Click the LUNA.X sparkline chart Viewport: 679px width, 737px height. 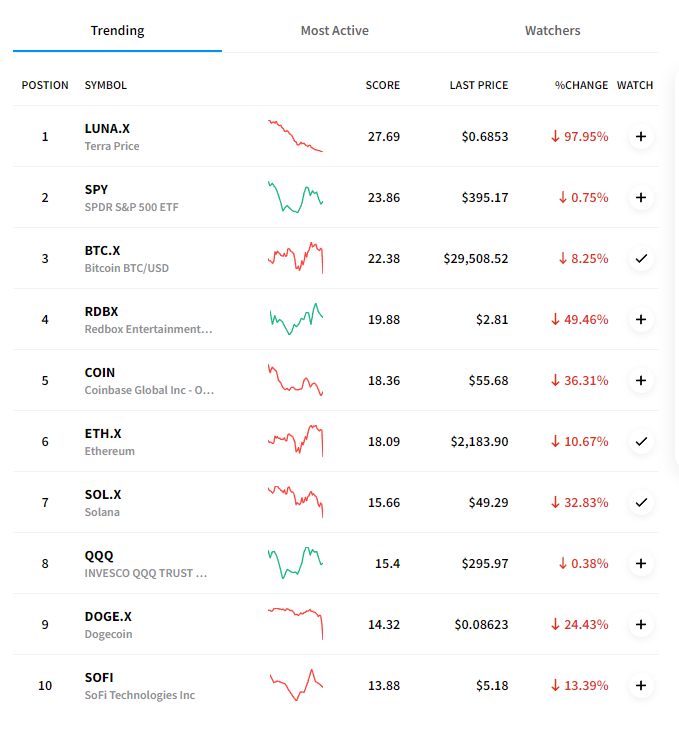296,136
